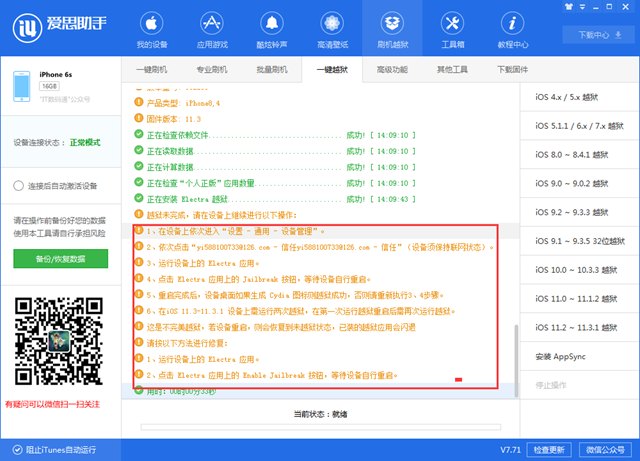Click the step 3 运行设备上的 Electra 应用 line
This screenshot has width=640, height=461.
click(197, 263)
